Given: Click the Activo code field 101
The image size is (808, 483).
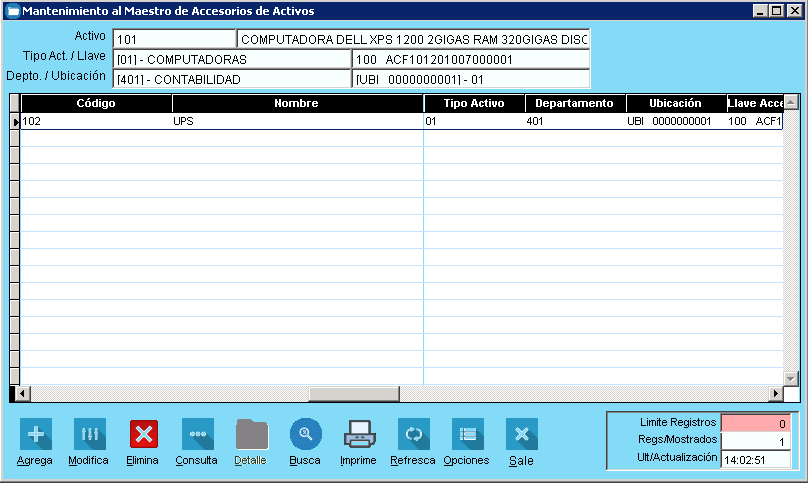Looking at the screenshot, I should coord(174,39).
